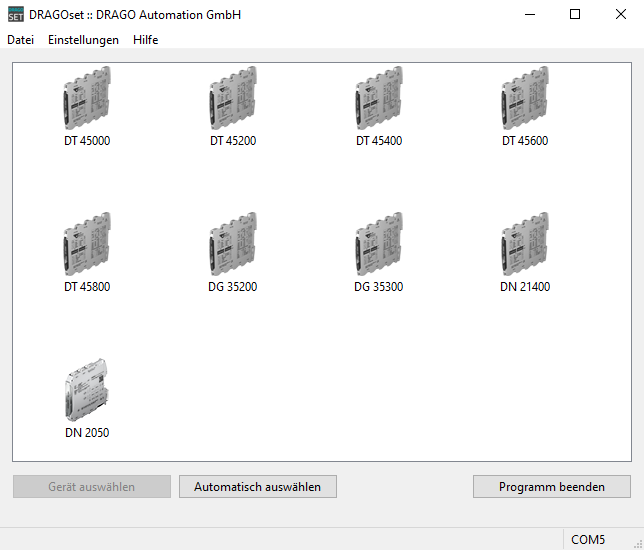The image size is (644, 550).
Task: Open the Einstellungen menu
Action: coord(83,40)
